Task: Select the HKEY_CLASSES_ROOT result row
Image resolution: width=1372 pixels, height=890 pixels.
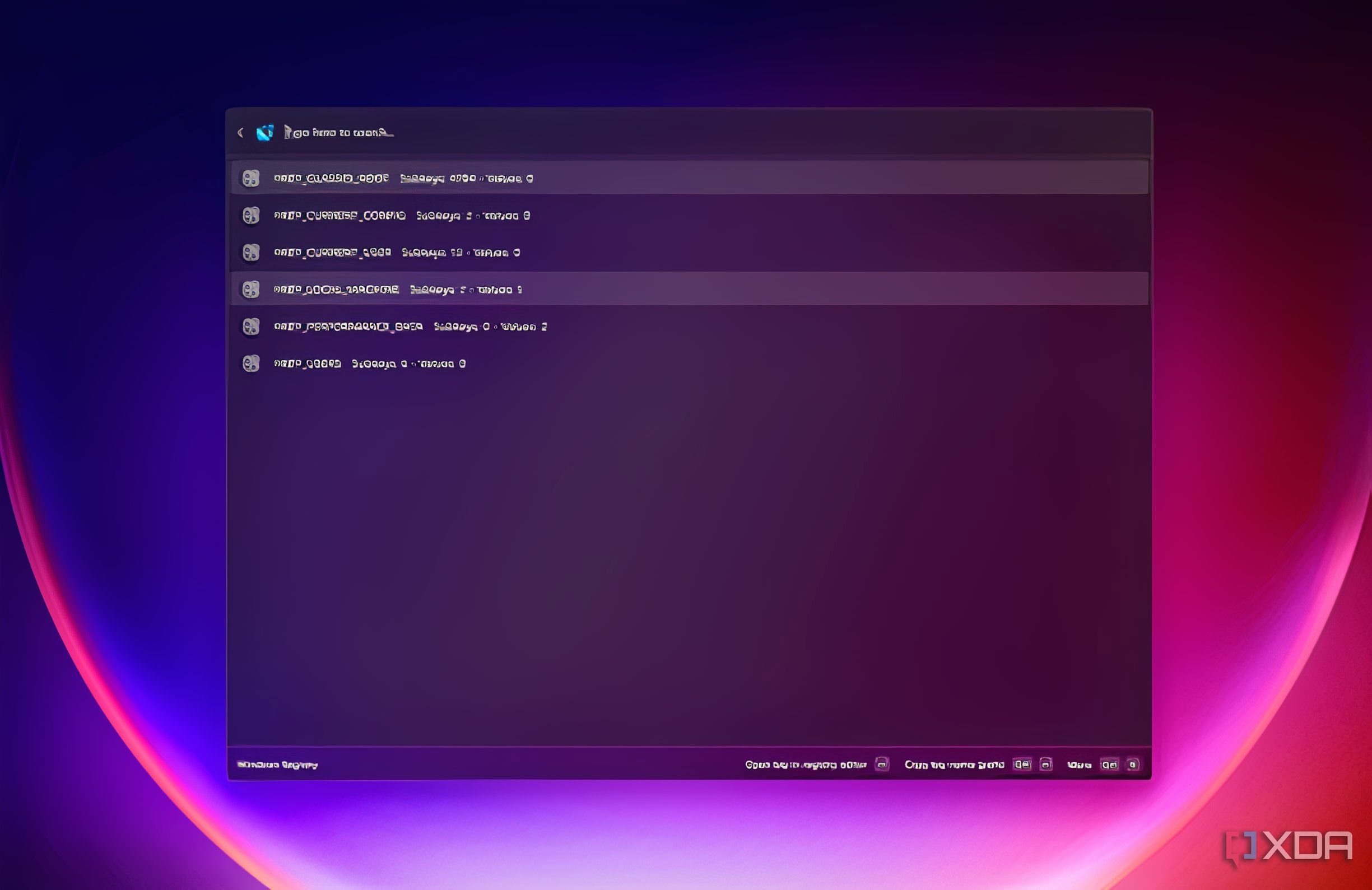Action: [690, 178]
